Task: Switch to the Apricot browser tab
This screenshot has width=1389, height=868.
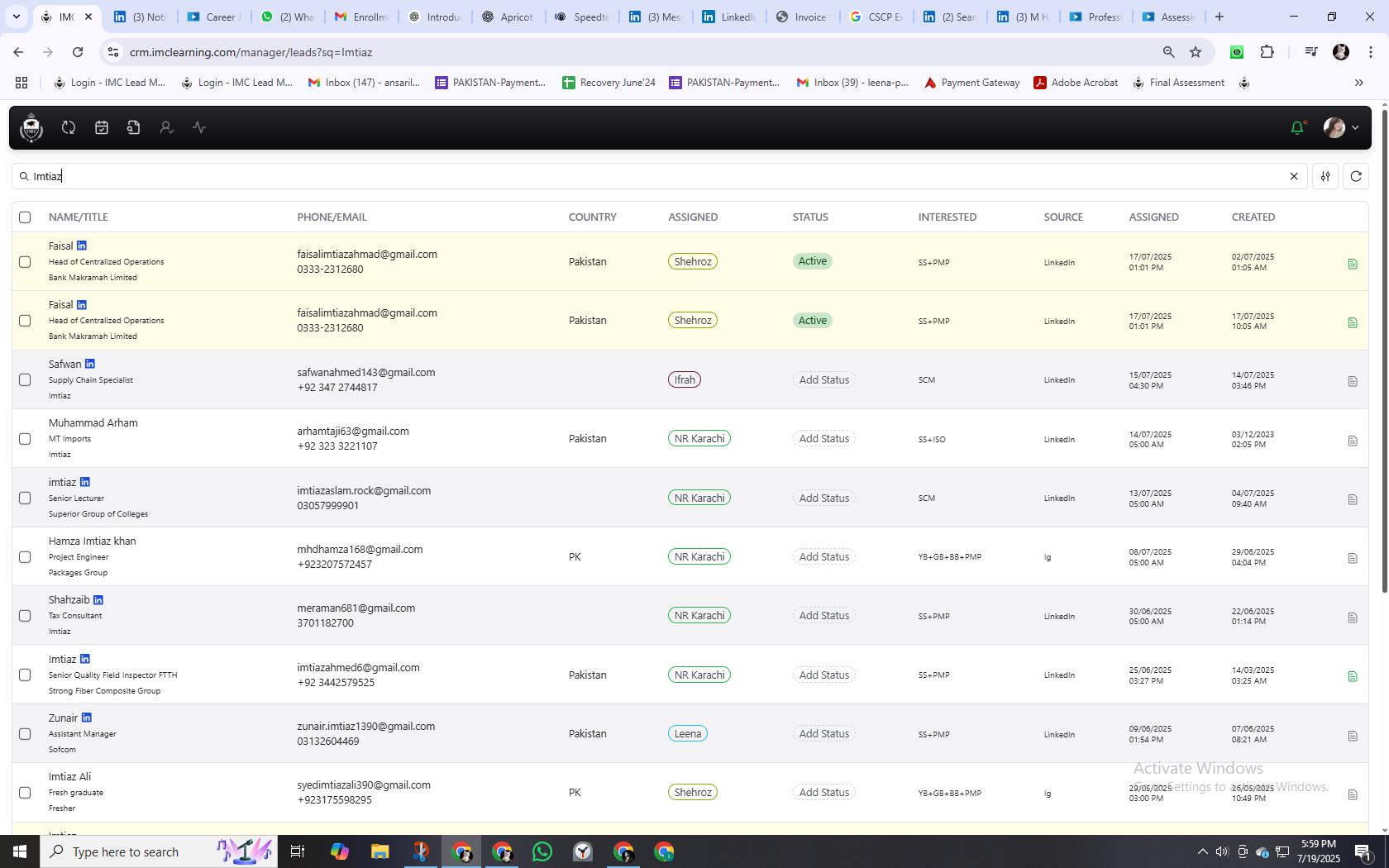Action: pyautogui.click(x=507, y=17)
